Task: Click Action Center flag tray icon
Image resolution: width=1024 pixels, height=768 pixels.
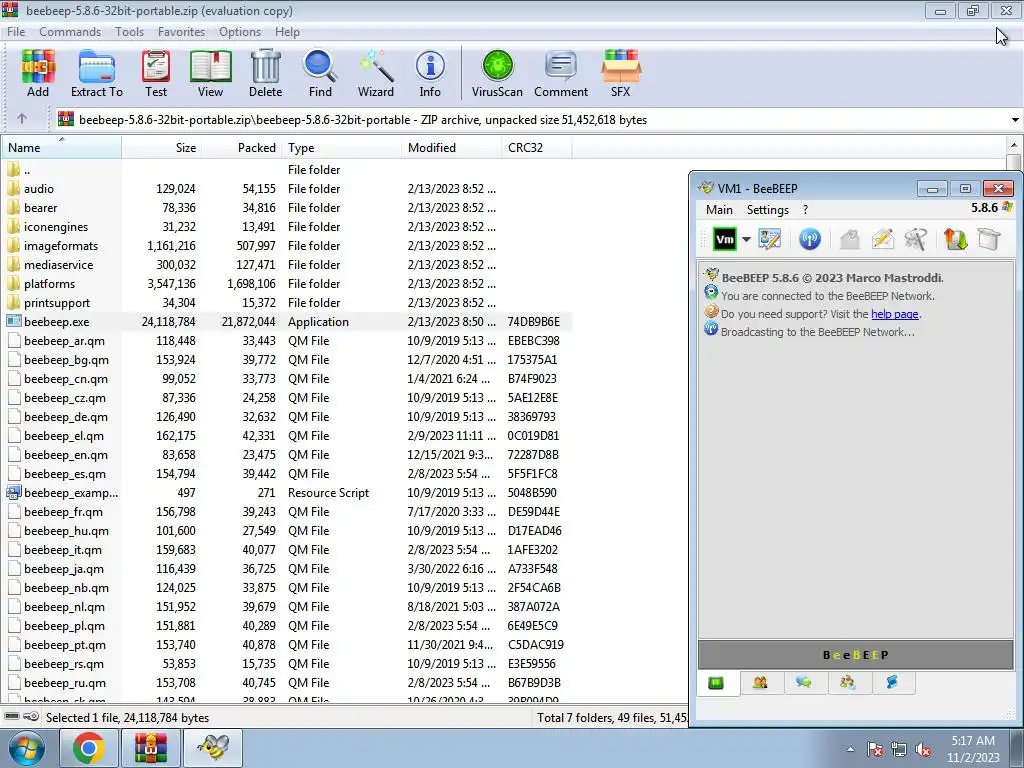Action: coord(875,750)
